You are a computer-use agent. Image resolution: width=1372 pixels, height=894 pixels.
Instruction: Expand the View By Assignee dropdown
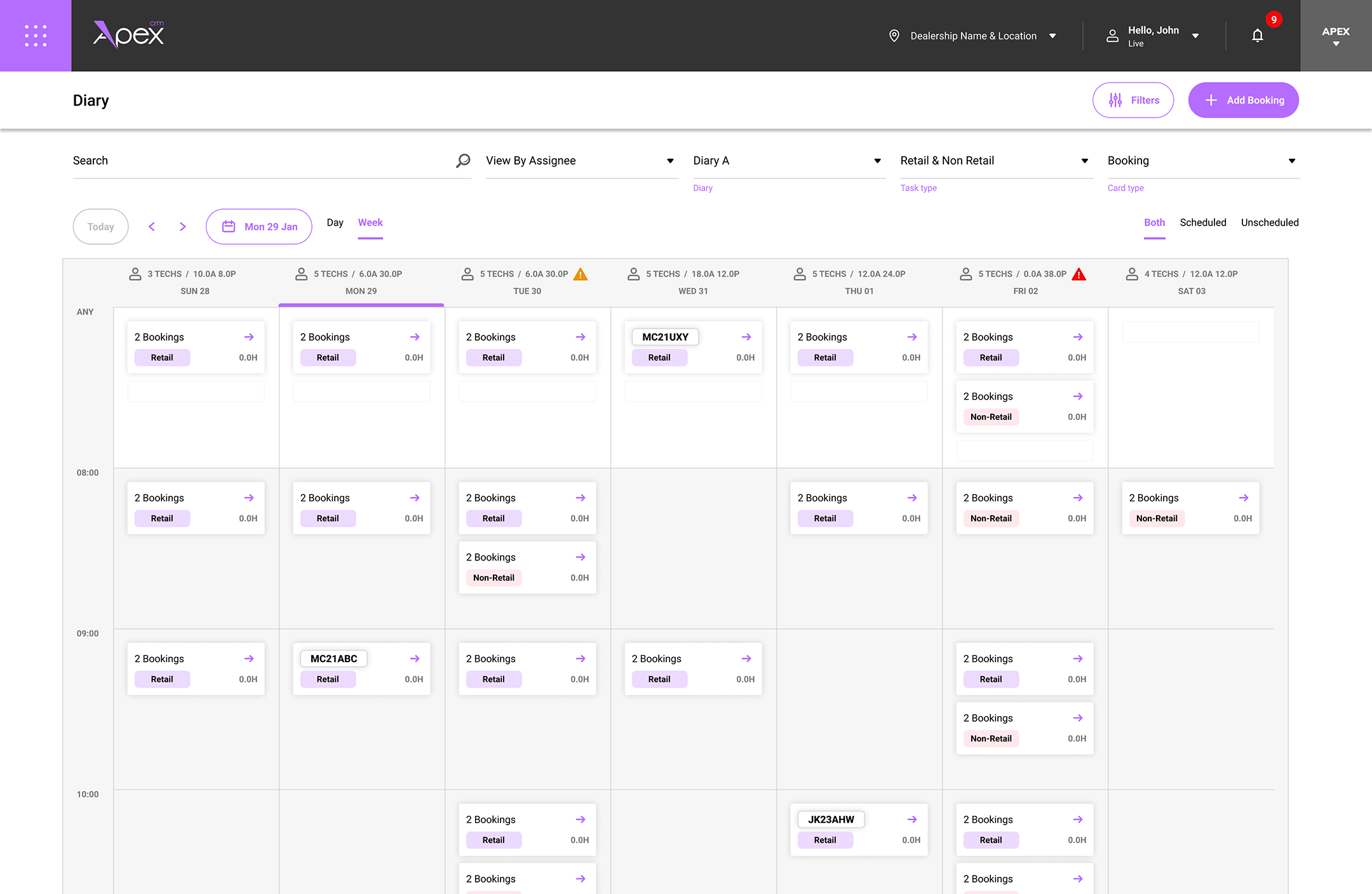pyautogui.click(x=581, y=161)
